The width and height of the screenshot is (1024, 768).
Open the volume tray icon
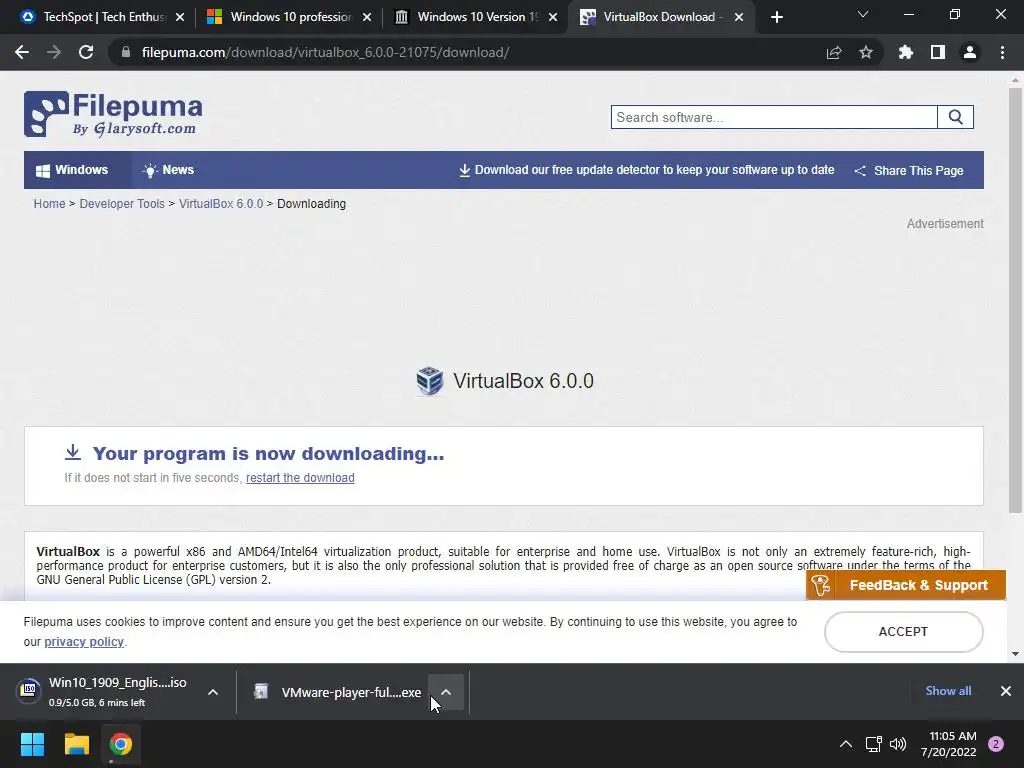[x=899, y=744]
